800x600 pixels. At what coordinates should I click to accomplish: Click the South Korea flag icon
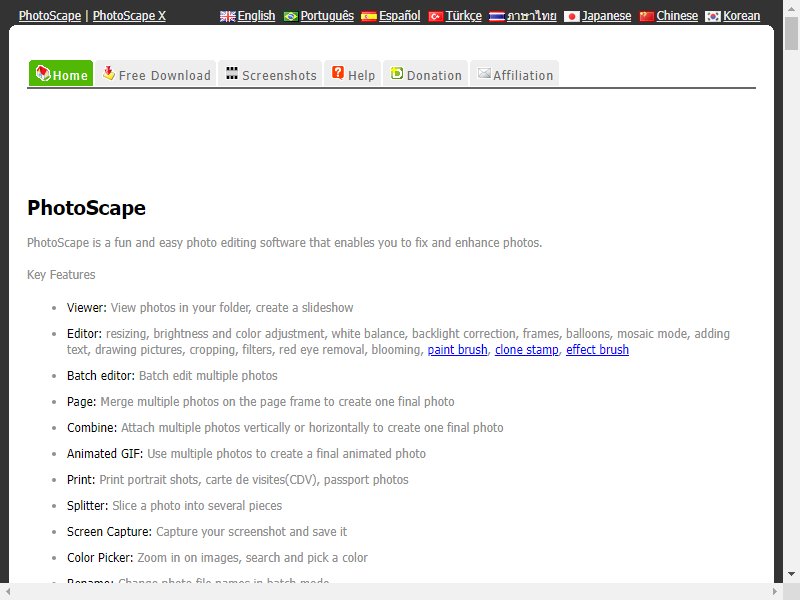pyautogui.click(x=713, y=16)
